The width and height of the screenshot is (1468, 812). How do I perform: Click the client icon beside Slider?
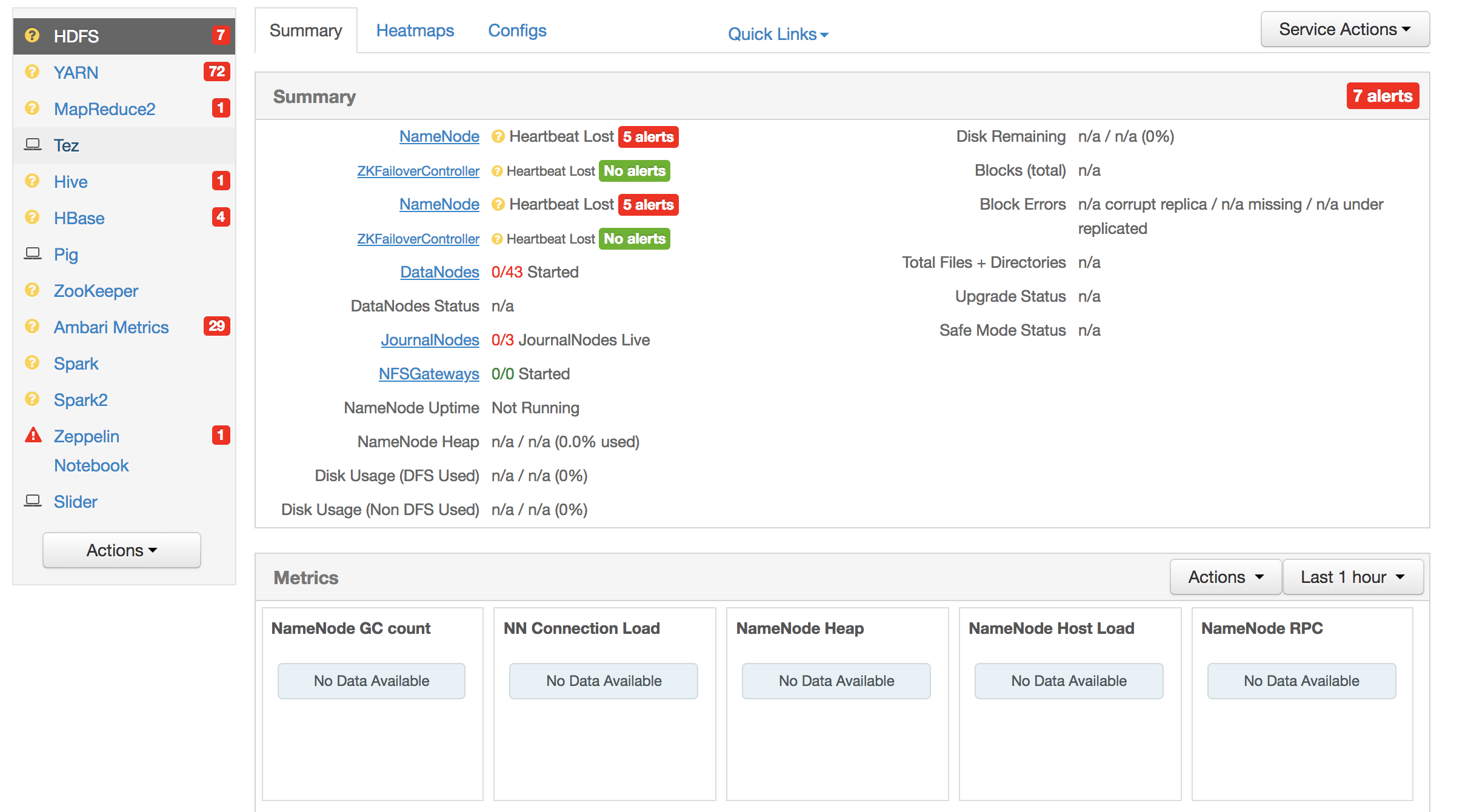point(32,501)
